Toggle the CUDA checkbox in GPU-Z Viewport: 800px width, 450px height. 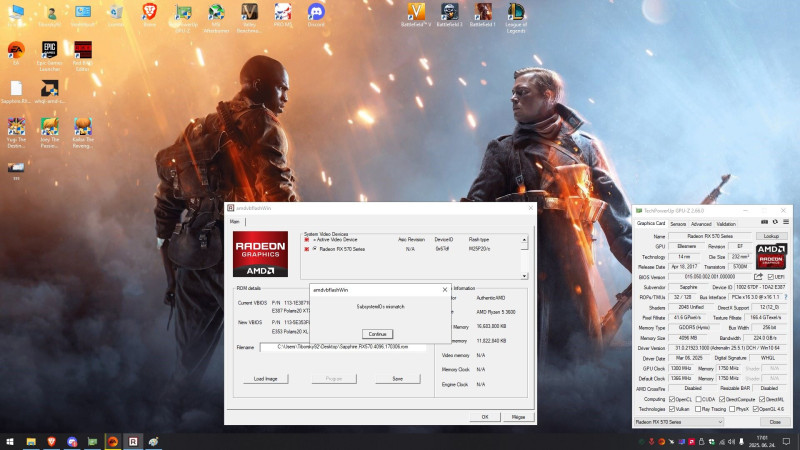point(698,399)
